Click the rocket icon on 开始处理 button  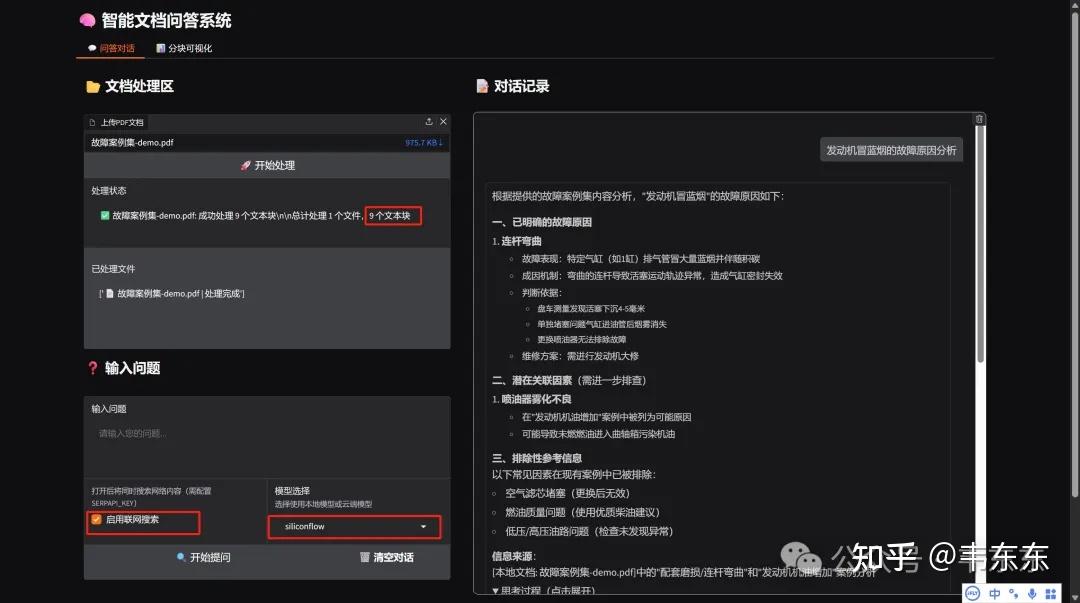(x=246, y=164)
